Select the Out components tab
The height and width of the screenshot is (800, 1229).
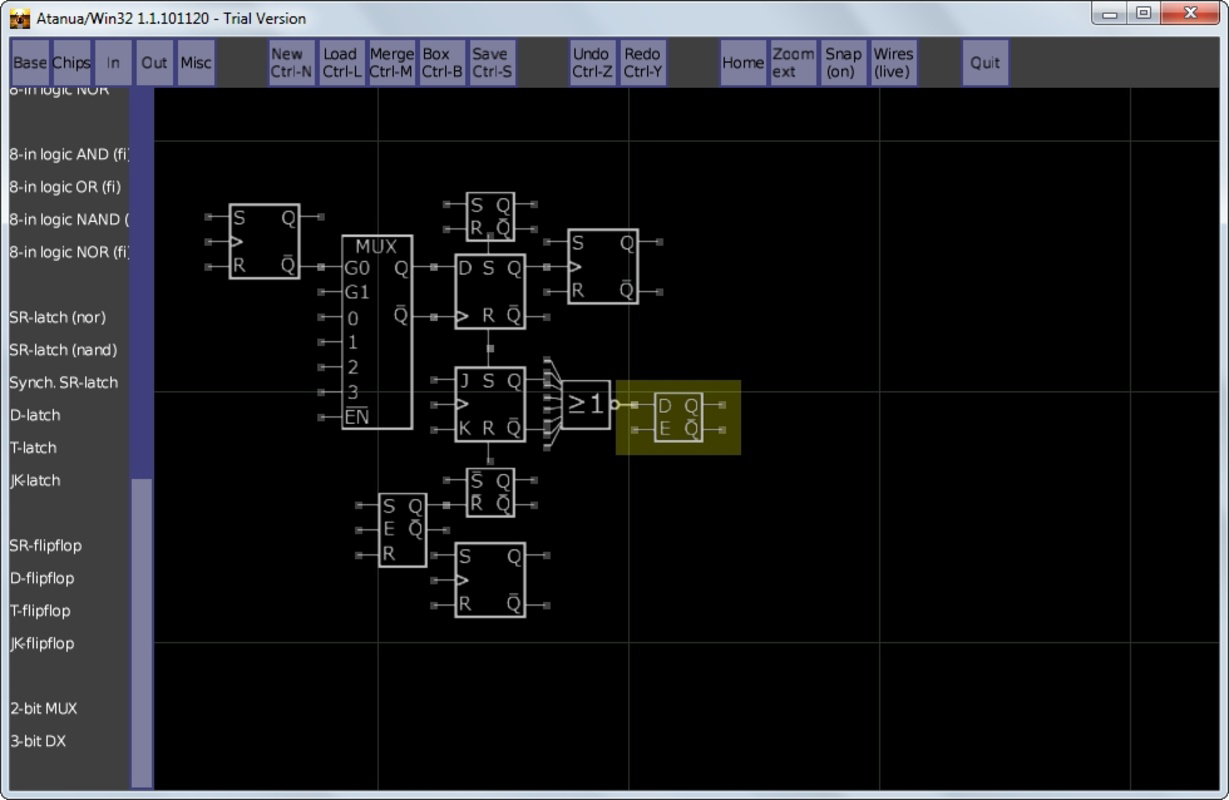[x=154, y=63]
